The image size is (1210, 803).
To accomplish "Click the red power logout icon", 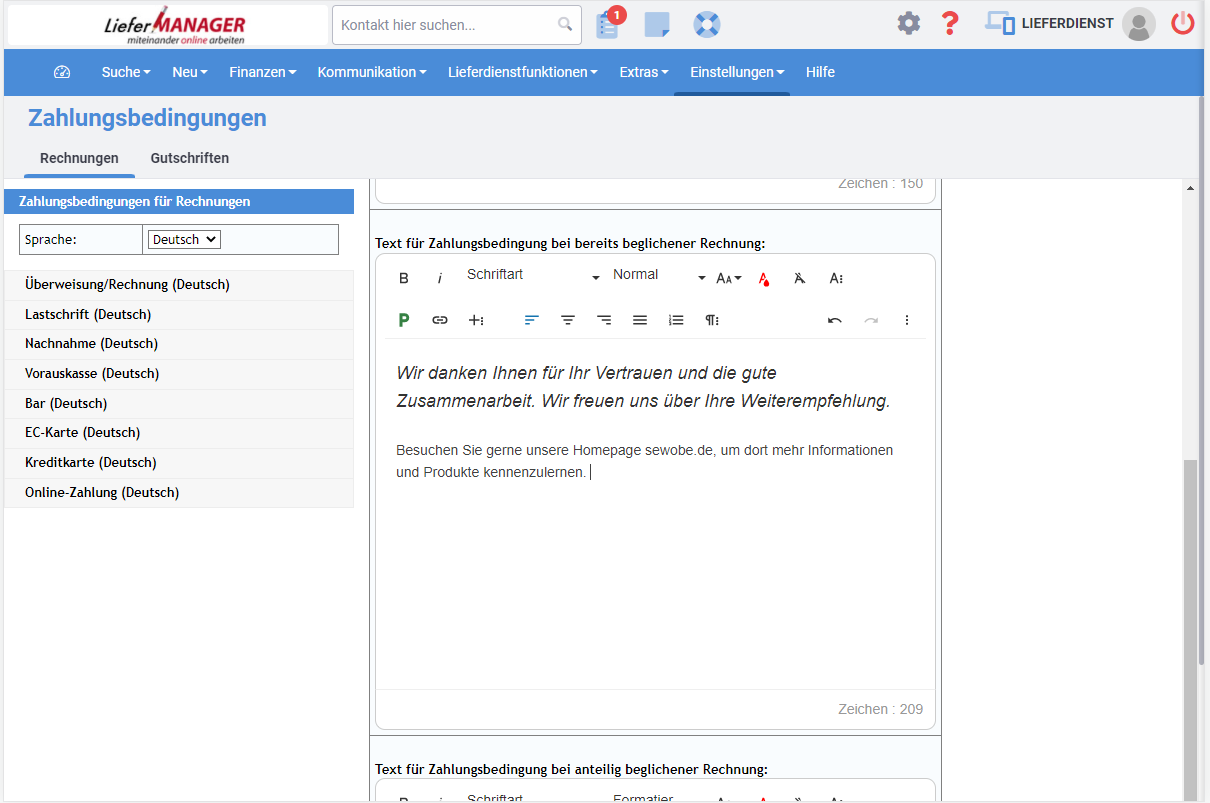I will point(1183,23).
